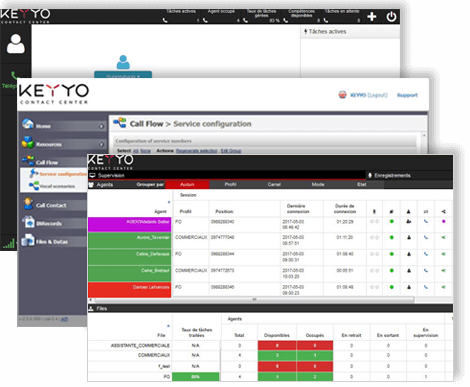
Task: Click the sort arrow above the File column
Action: pyautogui.click(x=168, y=326)
